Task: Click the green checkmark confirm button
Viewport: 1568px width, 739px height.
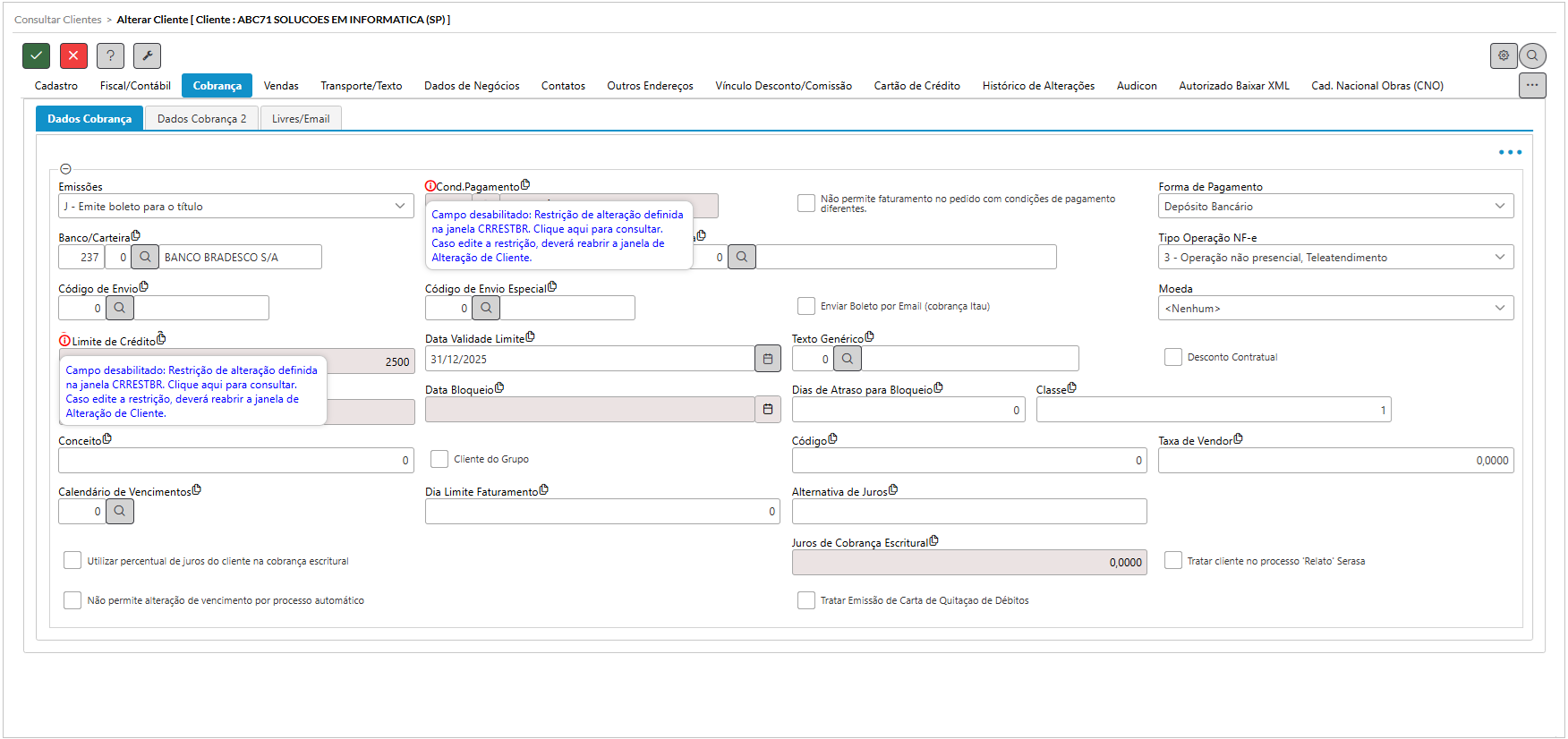Action: [36, 55]
